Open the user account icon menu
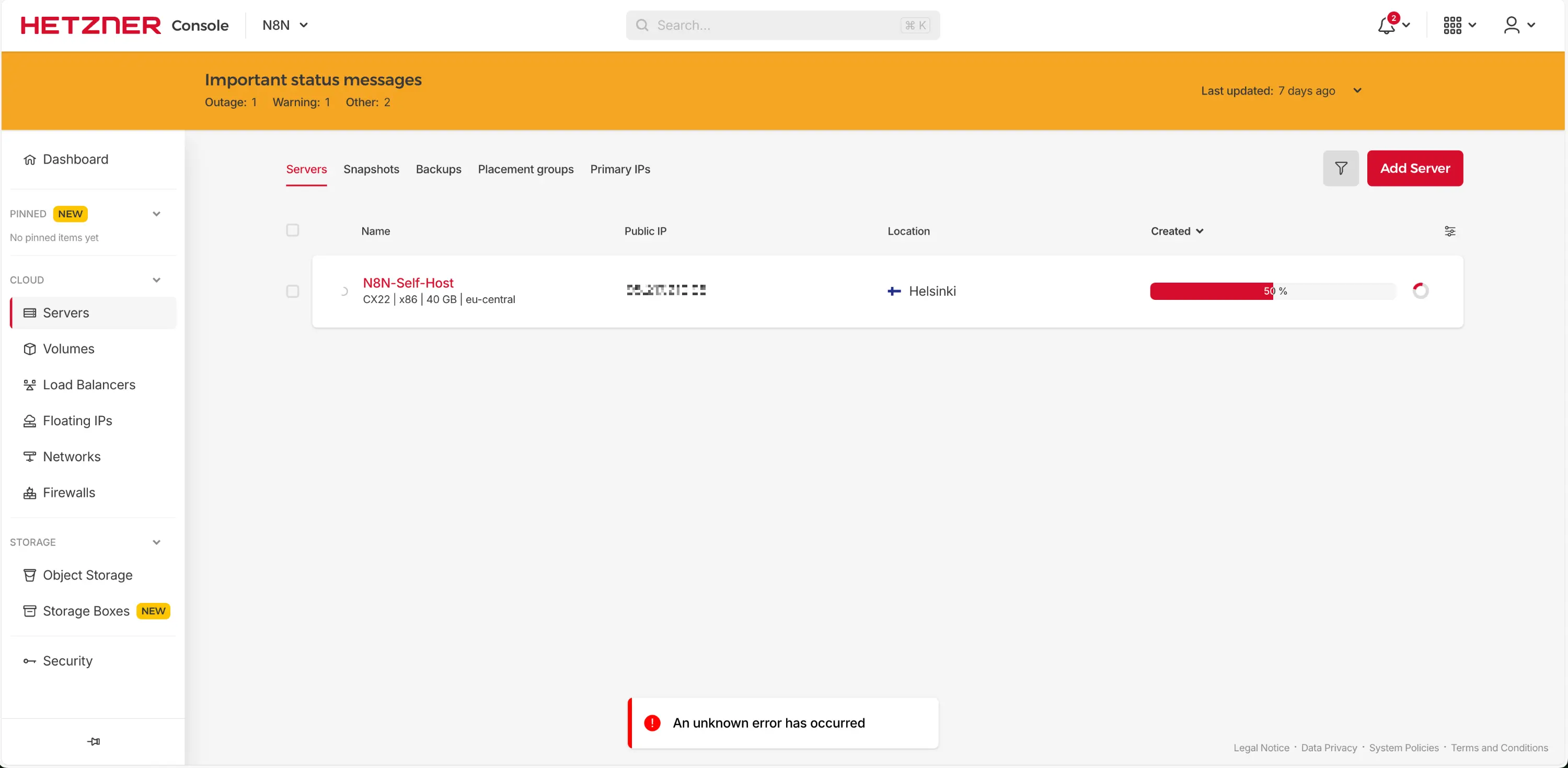The height and width of the screenshot is (768, 1568). coord(1512,26)
